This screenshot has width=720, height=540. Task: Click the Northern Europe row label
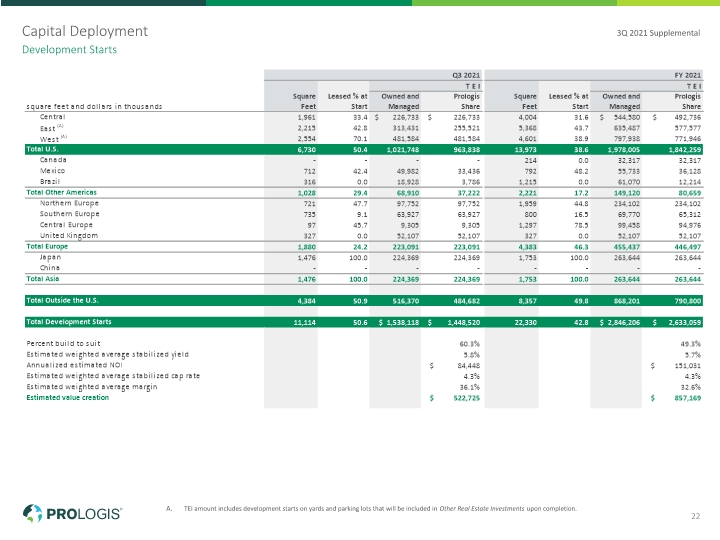(x=69, y=203)
